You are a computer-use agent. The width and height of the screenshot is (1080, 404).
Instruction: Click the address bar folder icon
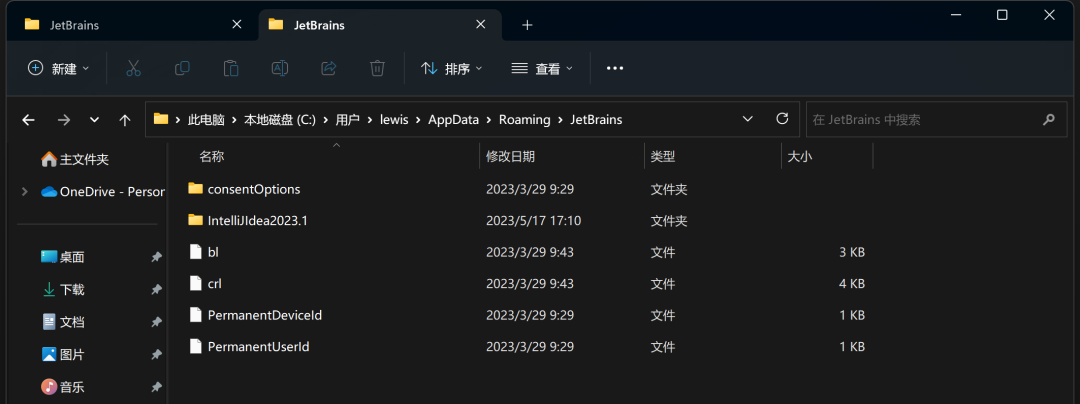(x=161, y=118)
